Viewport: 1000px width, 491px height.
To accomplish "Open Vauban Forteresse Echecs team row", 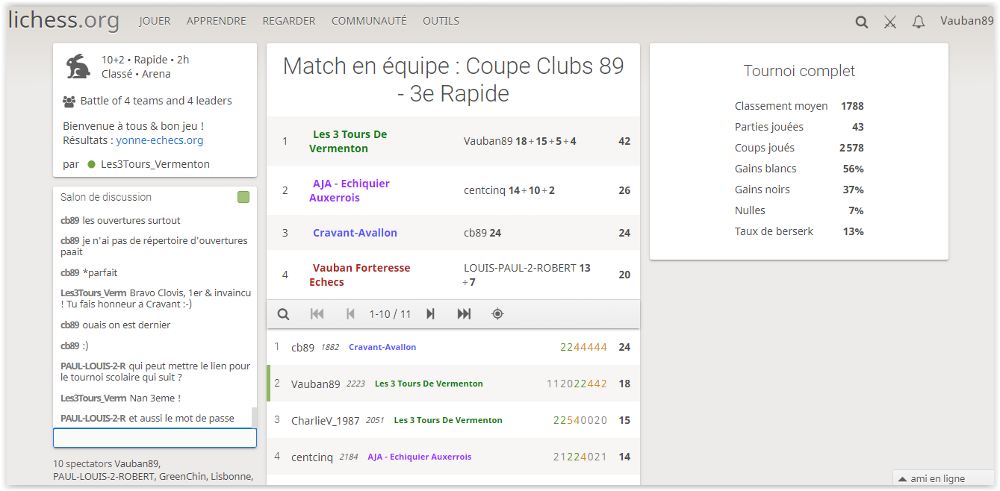I will [x=453, y=274].
